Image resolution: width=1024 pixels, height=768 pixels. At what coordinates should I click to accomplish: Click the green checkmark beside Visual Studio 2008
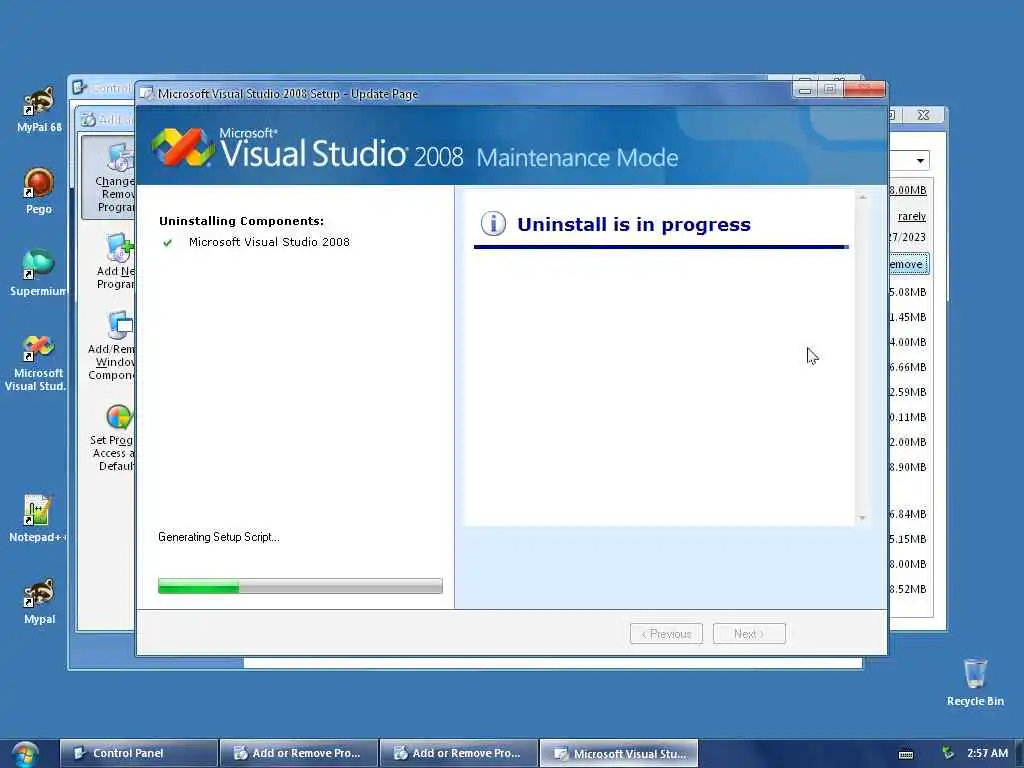point(168,243)
